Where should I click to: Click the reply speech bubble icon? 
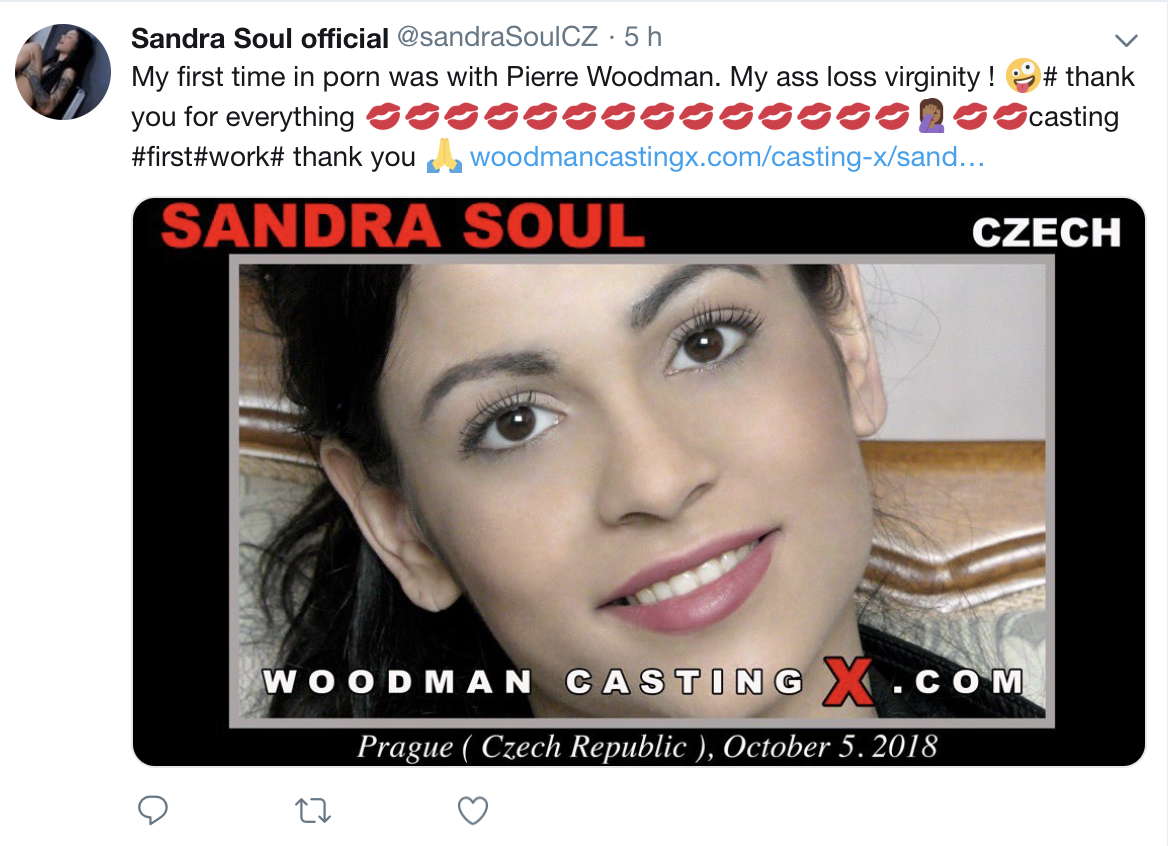pyautogui.click(x=153, y=810)
